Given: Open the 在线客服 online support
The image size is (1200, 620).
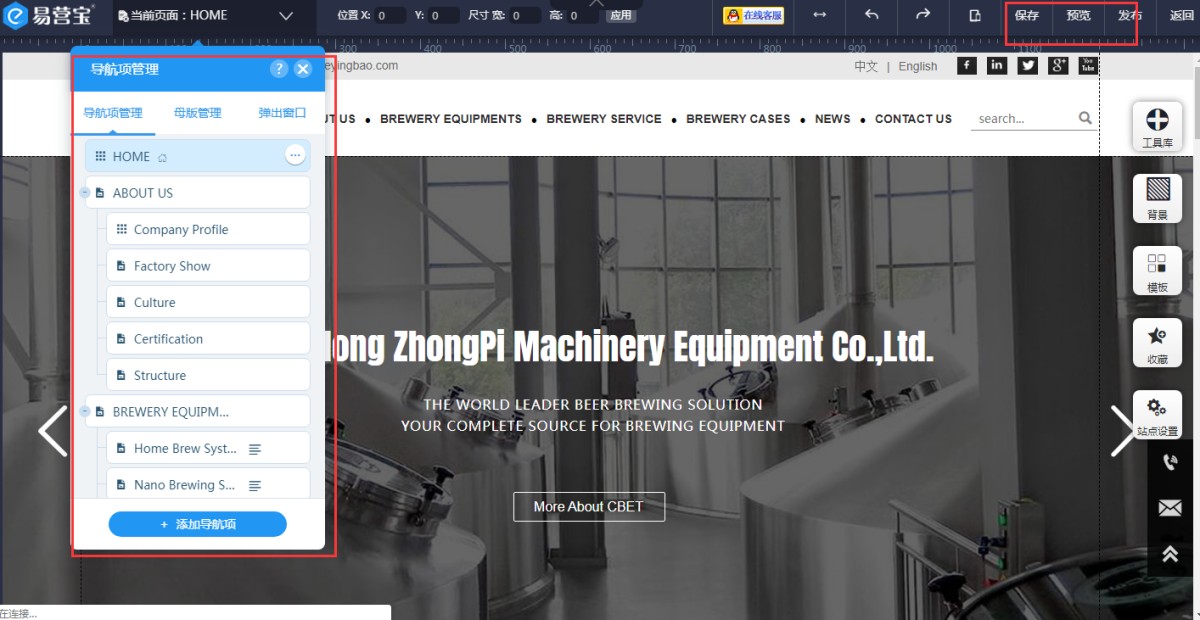Looking at the screenshot, I should (754, 15).
